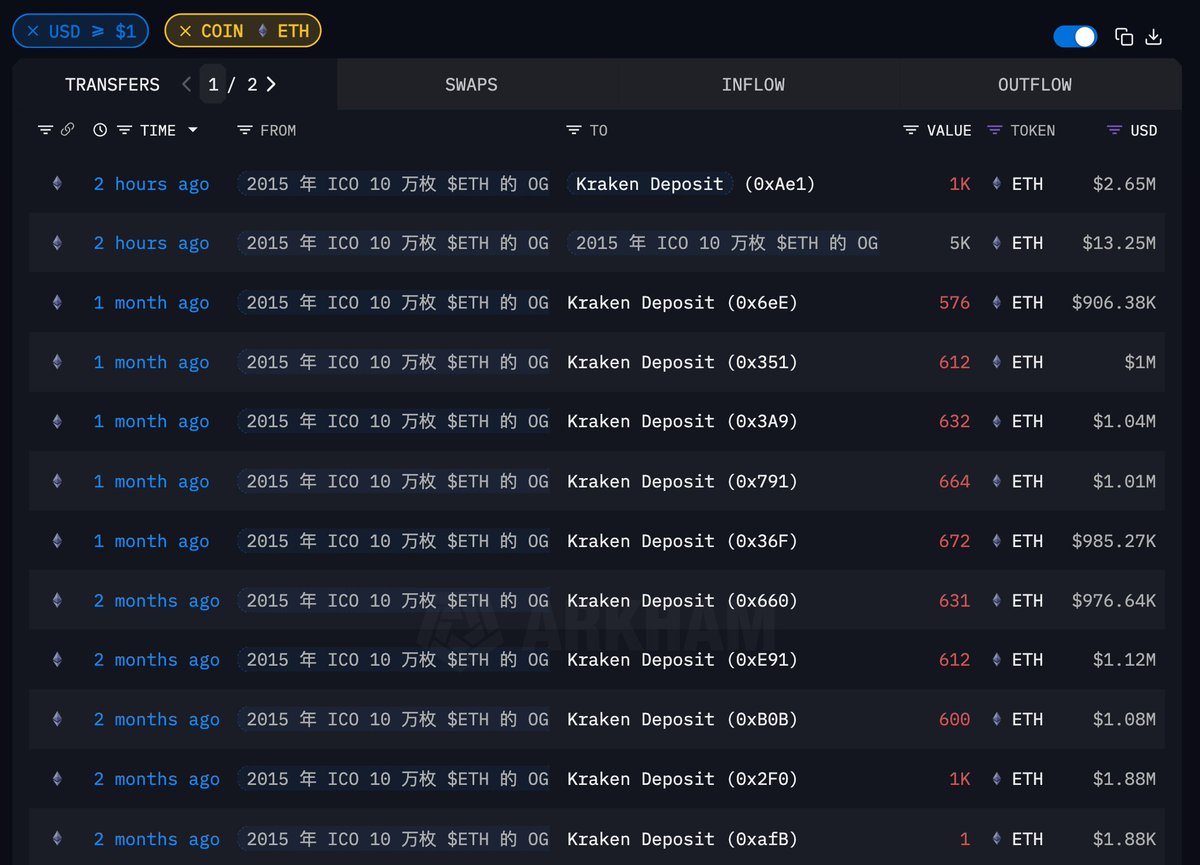Open Kraken Deposit (0x6eE) address
Screen dimensions: 1200x865
click(x=682, y=303)
